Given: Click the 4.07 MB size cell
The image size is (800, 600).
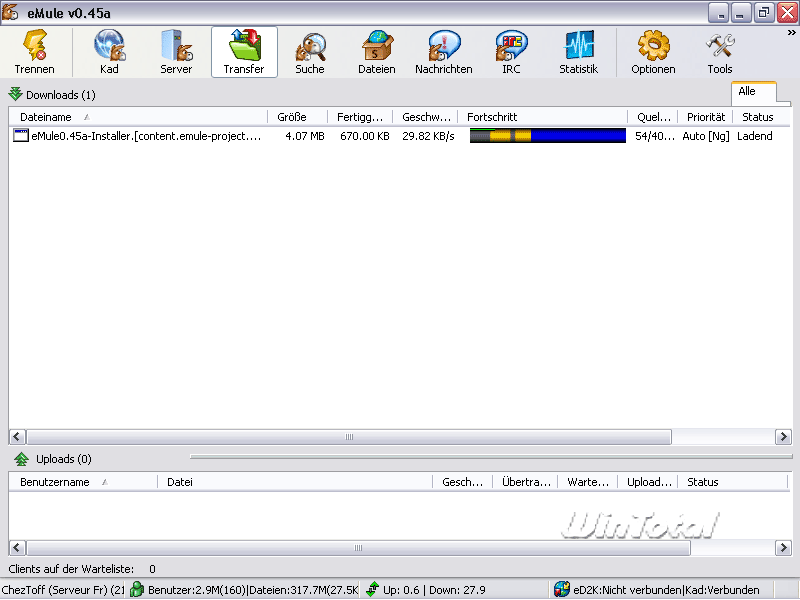Looking at the screenshot, I should [x=305, y=136].
